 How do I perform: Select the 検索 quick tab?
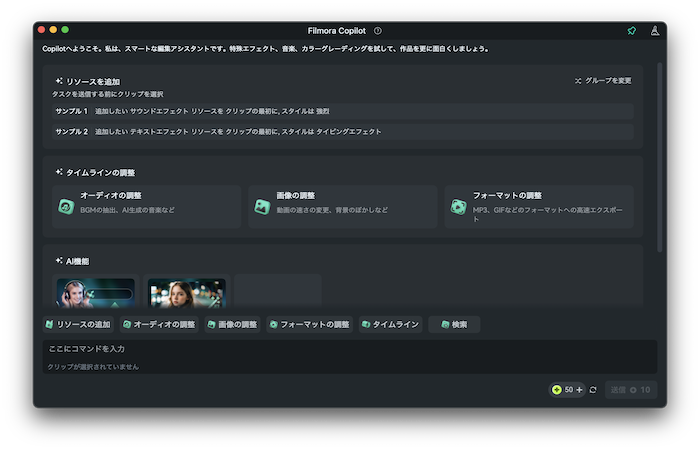(454, 325)
